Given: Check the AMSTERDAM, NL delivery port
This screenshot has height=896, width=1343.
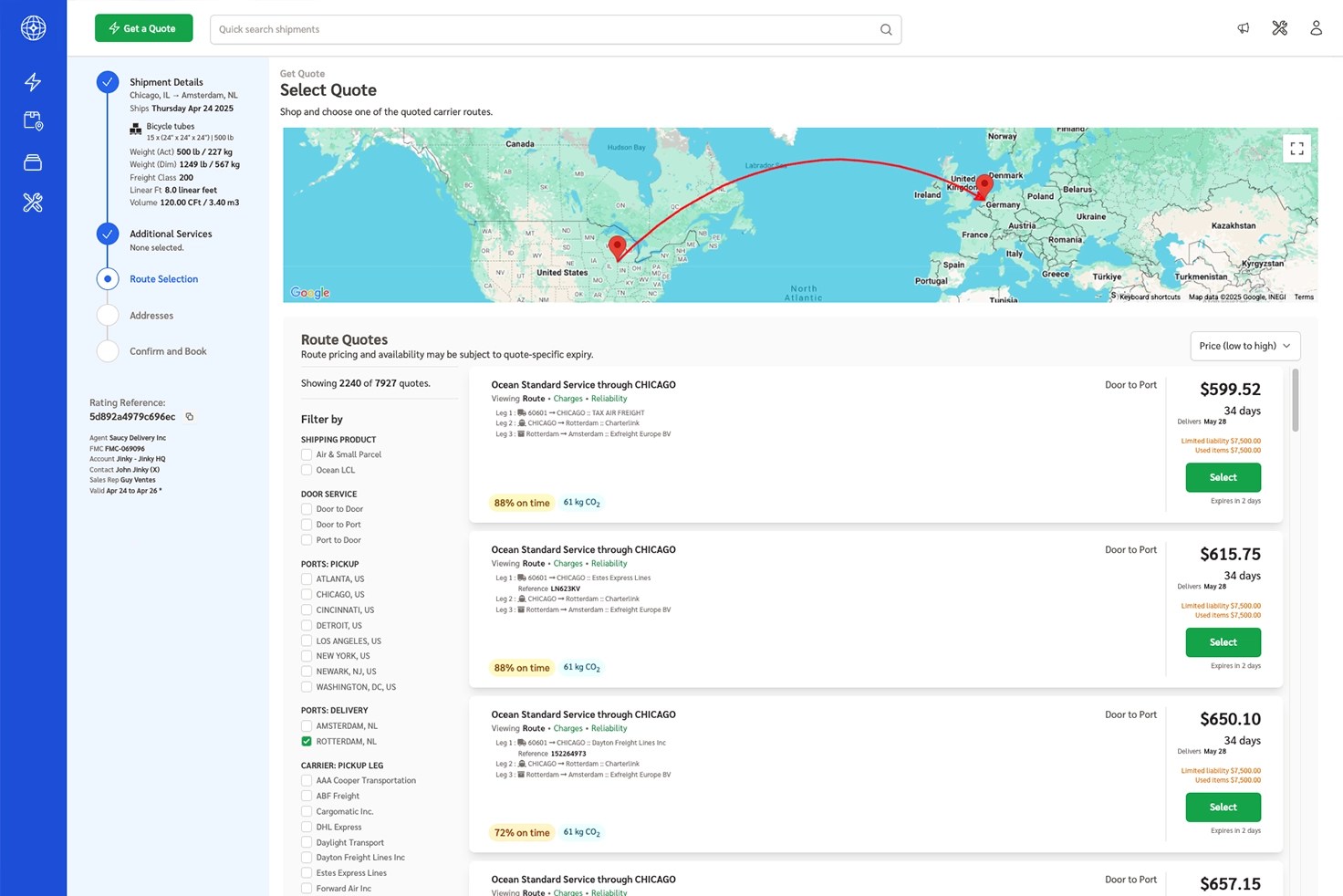Looking at the screenshot, I should click(x=307, y=726).
